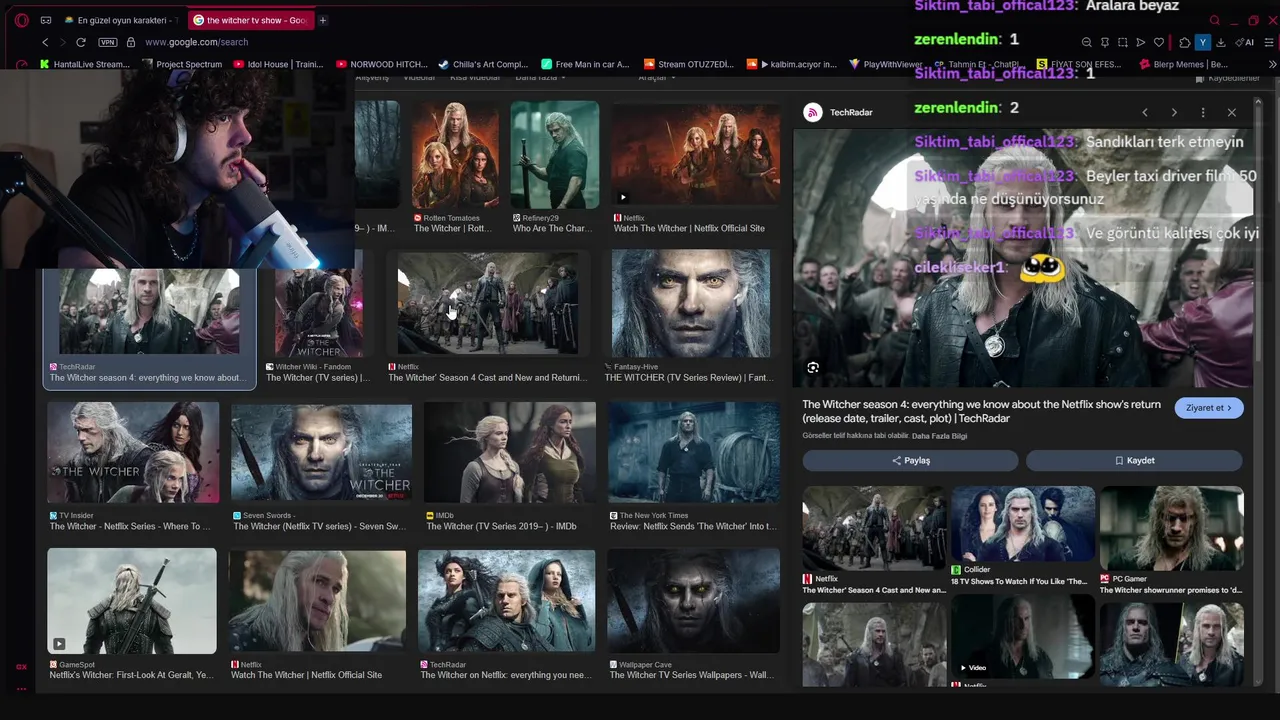Open 'Watch The Witcher | Netflix Official Site' top result
The width and height of the screenshot is (1280, 720).
pyautogui.click(x=696, y=155)
